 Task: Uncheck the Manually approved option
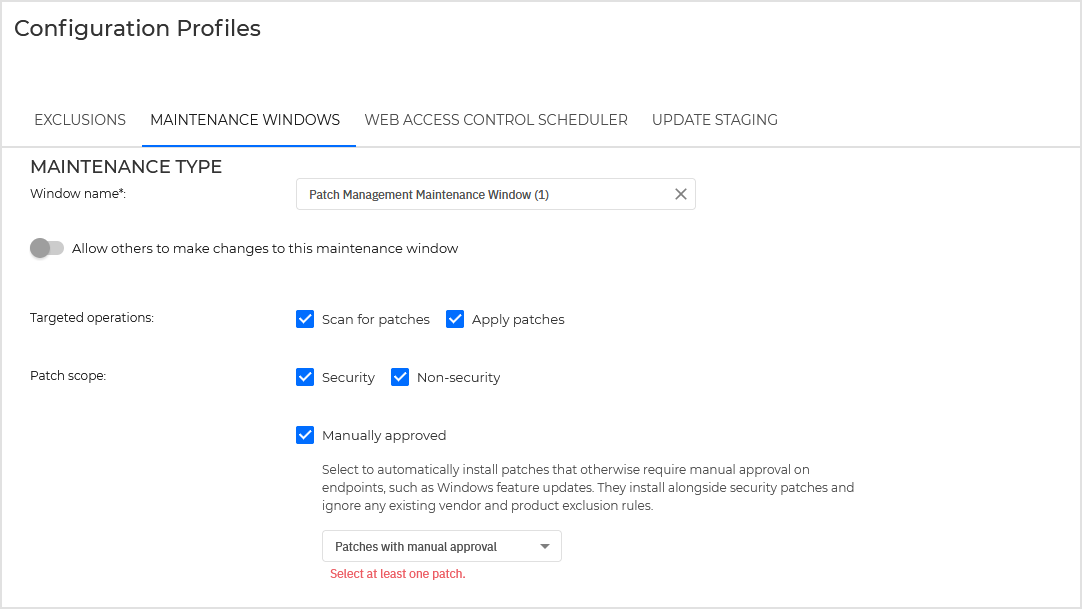[x=305, y=435]
